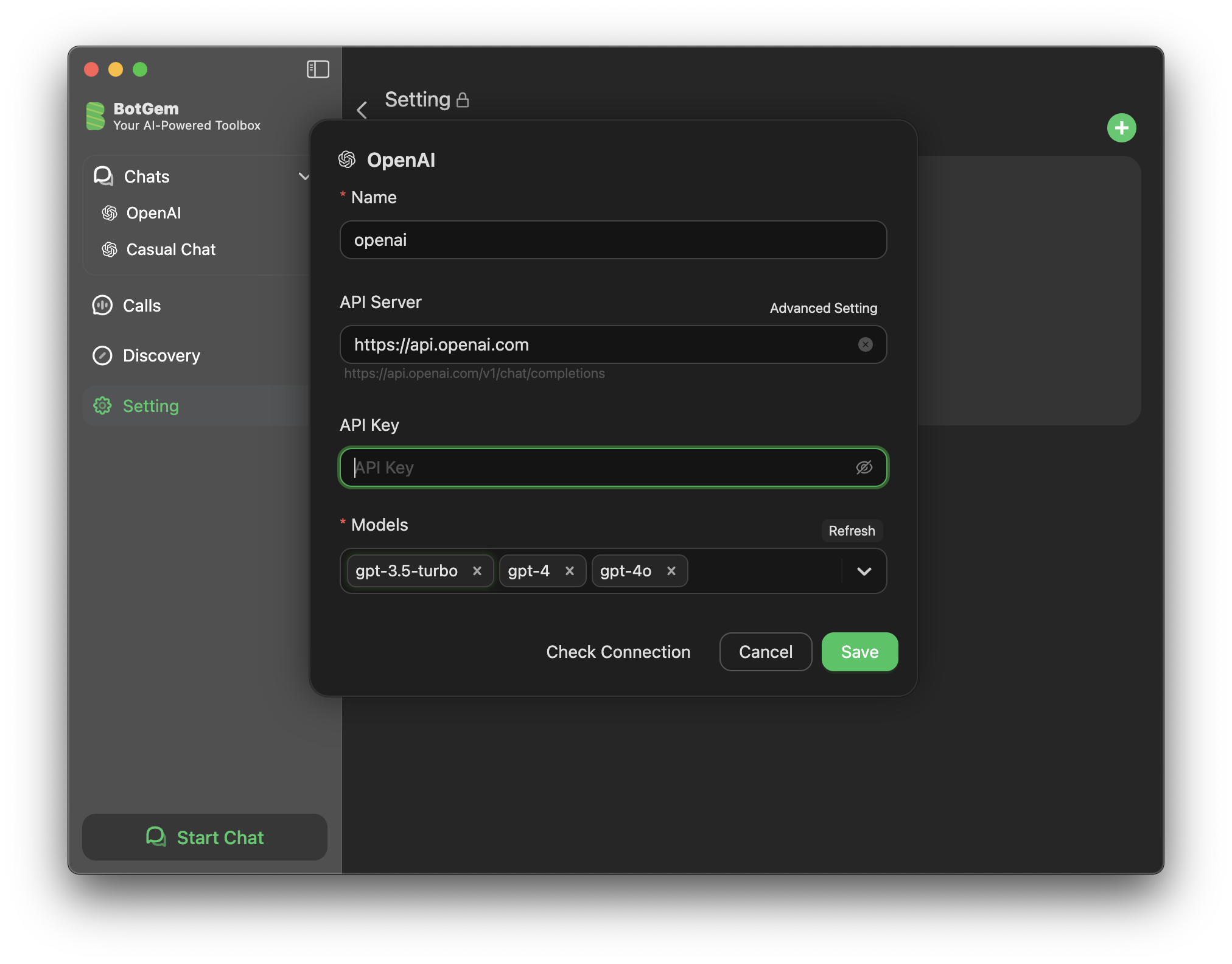Clear the API Server field
This screenshot has width=1232, height=964.
[865, 344]
